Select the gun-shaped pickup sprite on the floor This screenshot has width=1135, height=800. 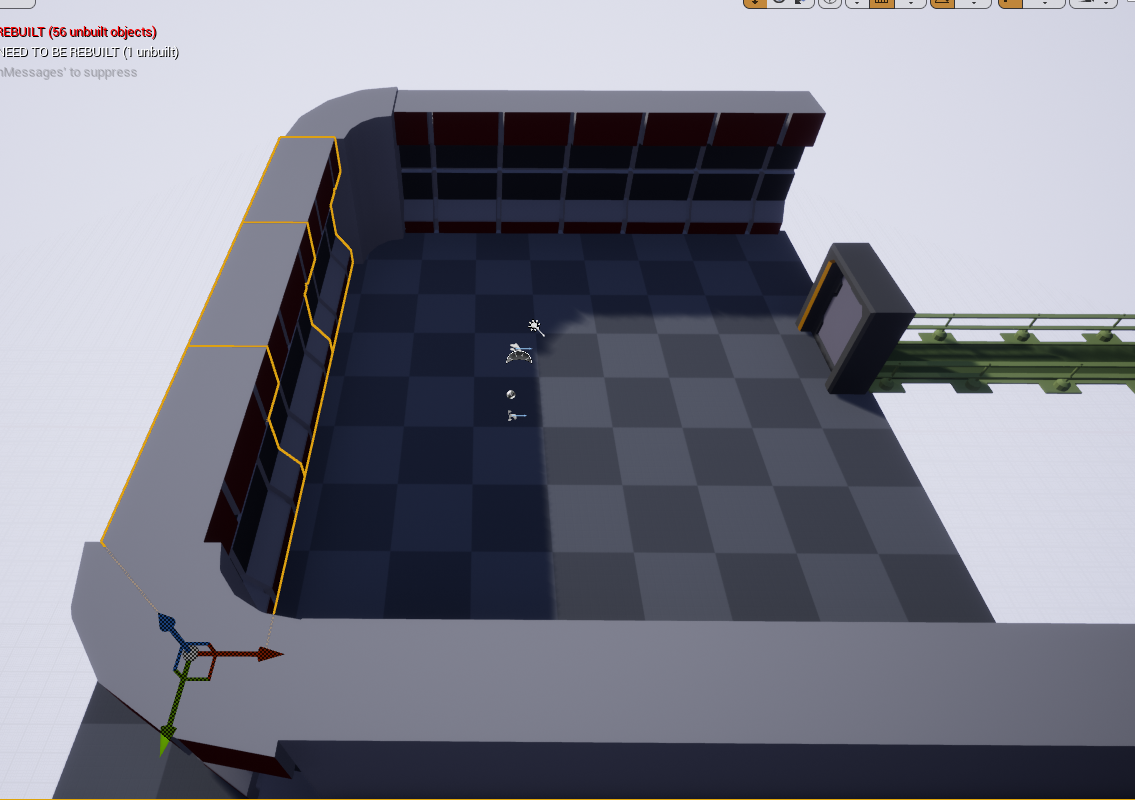515,413
